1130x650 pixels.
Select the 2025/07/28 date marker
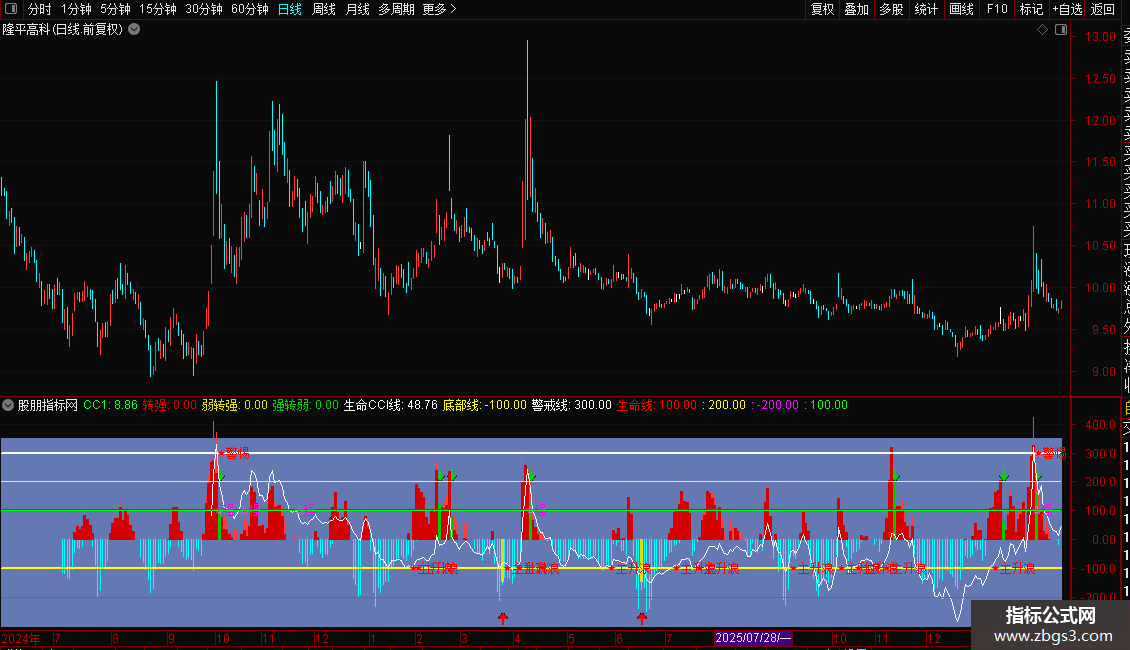753,638
